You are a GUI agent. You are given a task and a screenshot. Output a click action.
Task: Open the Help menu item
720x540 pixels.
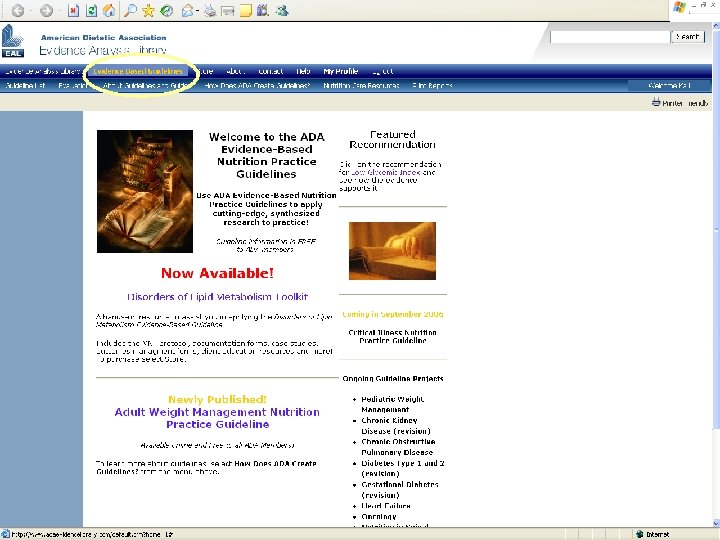coord(303,71)
